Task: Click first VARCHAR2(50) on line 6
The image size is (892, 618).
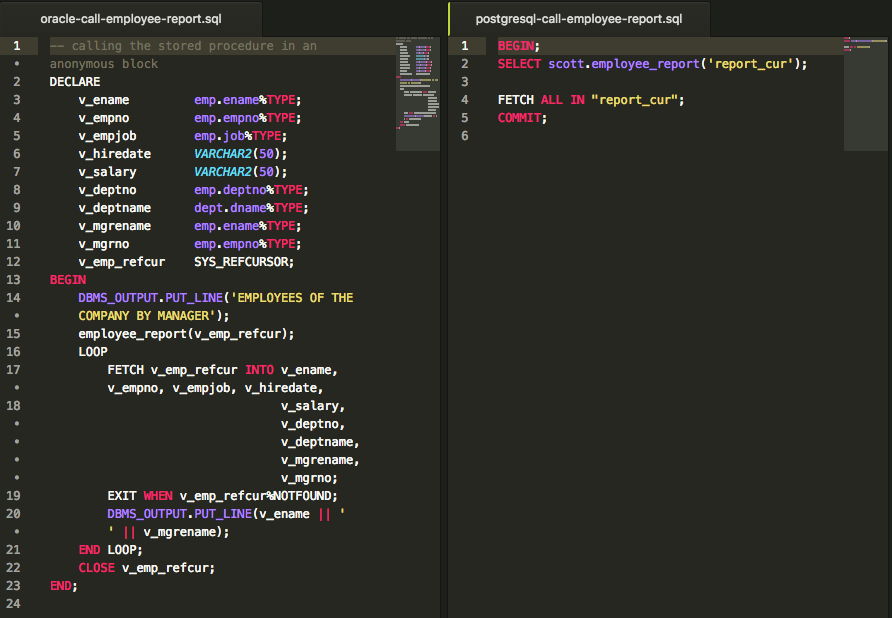Action: pyautogui.click(x=241, y=154)
